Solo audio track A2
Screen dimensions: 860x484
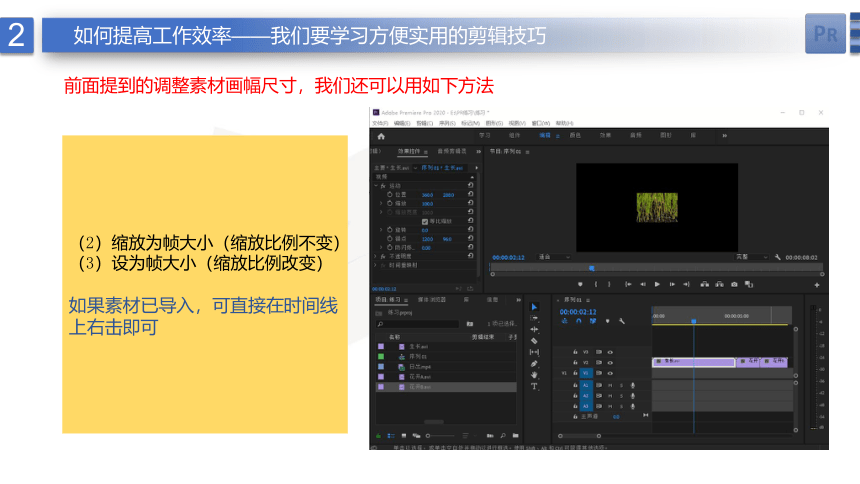point(621,396)
